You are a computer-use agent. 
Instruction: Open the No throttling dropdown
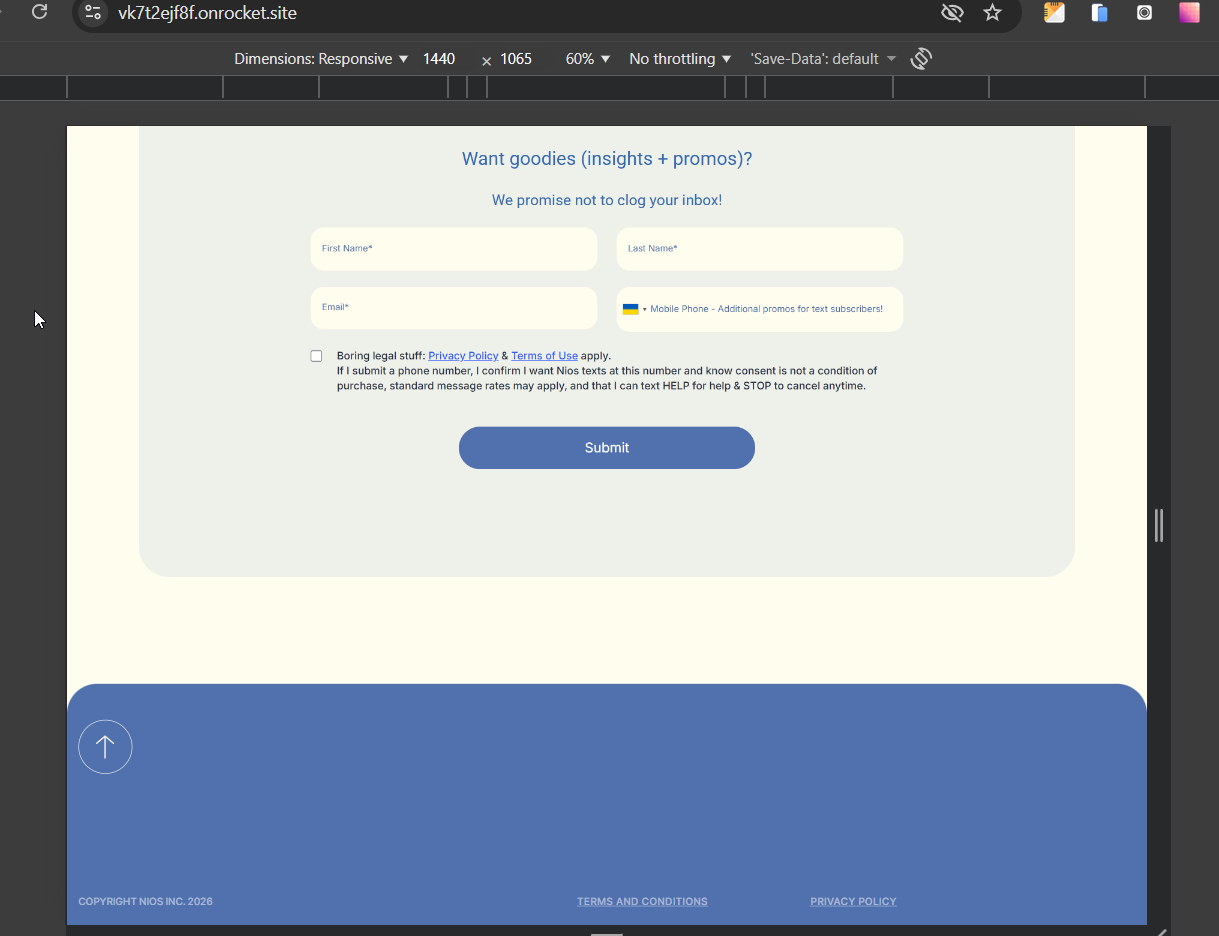point(680,59)
